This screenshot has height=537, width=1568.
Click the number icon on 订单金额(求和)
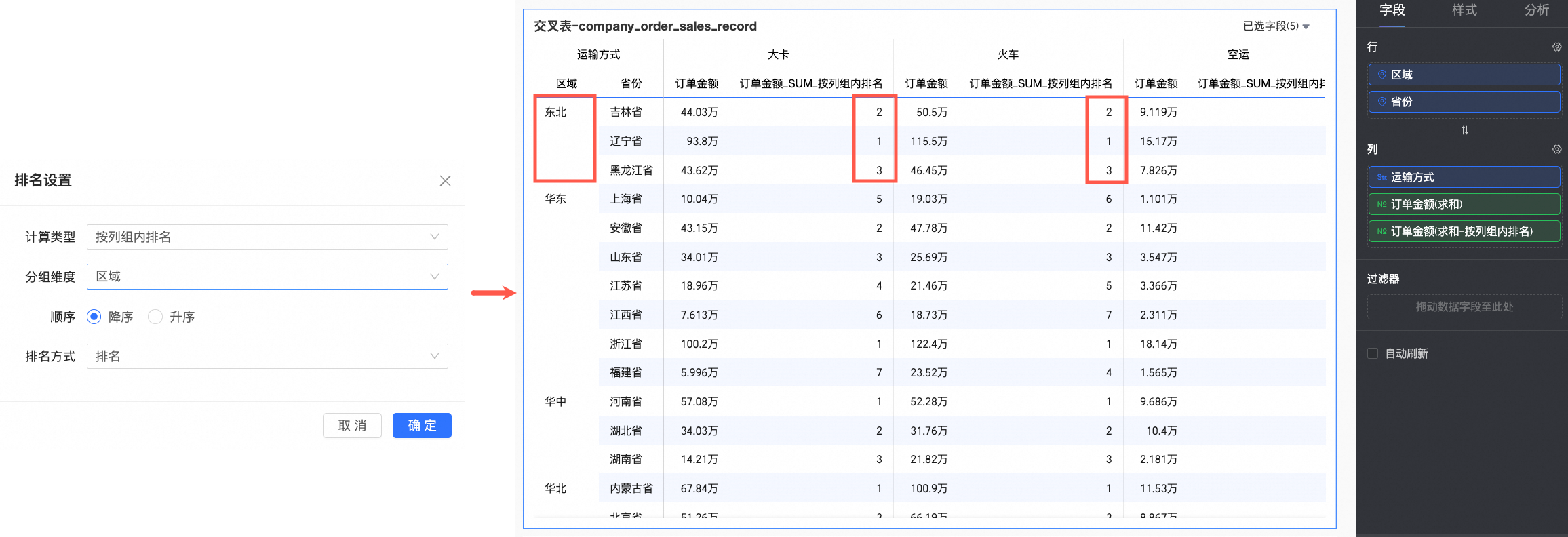pyautogui.click(x=1381, y=204)
